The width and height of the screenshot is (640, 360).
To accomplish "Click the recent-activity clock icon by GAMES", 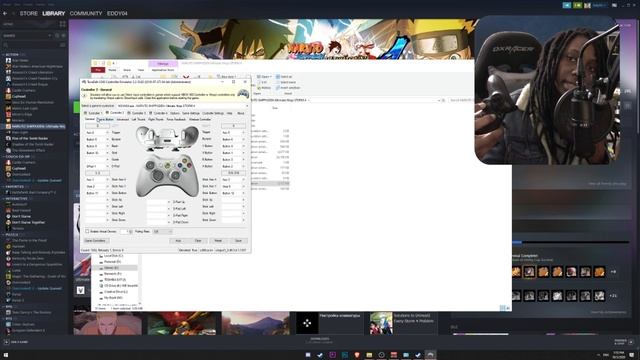I will 57,36.
